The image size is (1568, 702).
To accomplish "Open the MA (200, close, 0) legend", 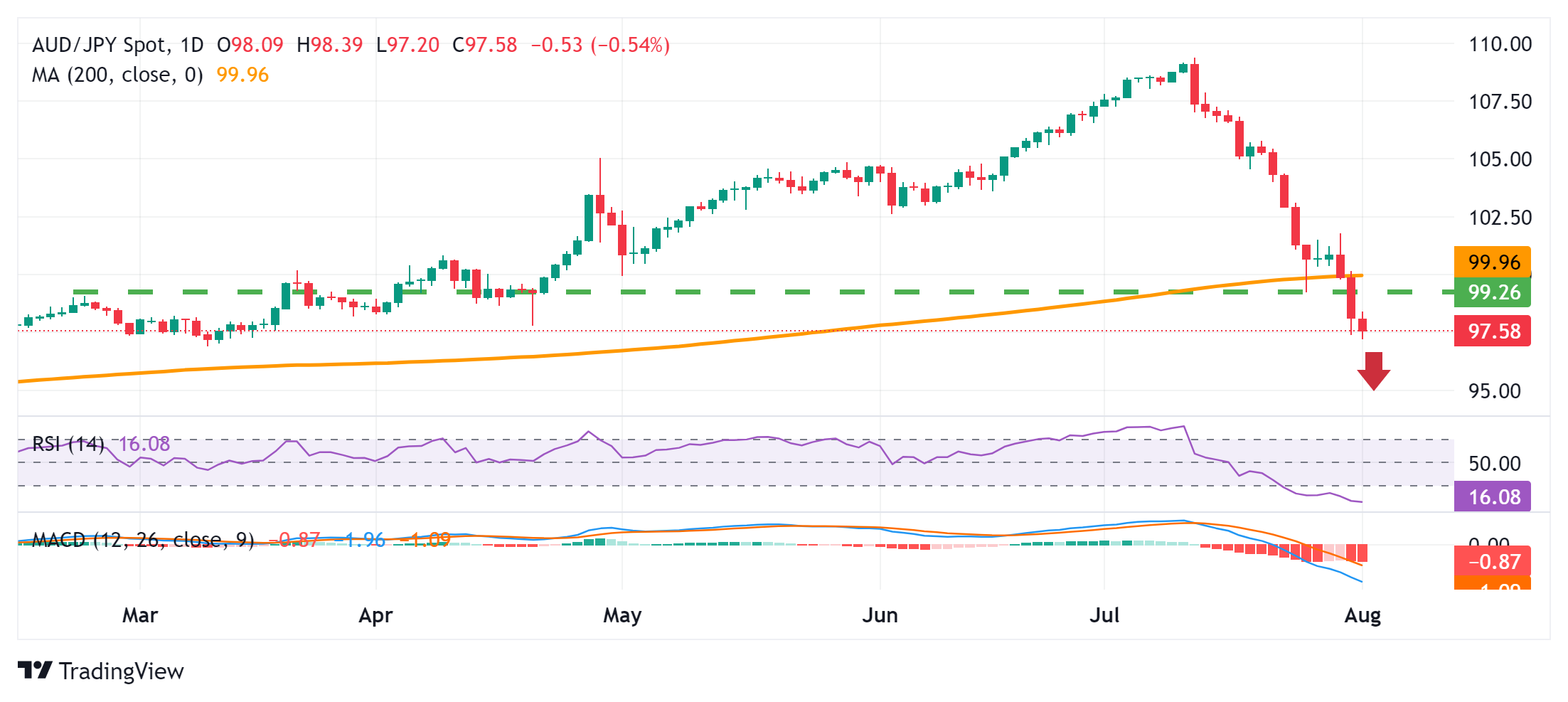I will pyautogui.click(x=117, y=75).
